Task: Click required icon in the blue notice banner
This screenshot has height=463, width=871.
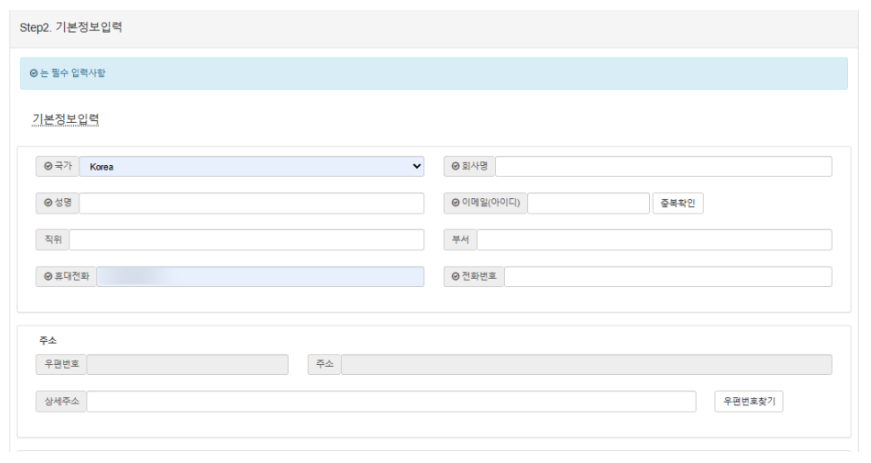Action: click(x=33, y=74)
